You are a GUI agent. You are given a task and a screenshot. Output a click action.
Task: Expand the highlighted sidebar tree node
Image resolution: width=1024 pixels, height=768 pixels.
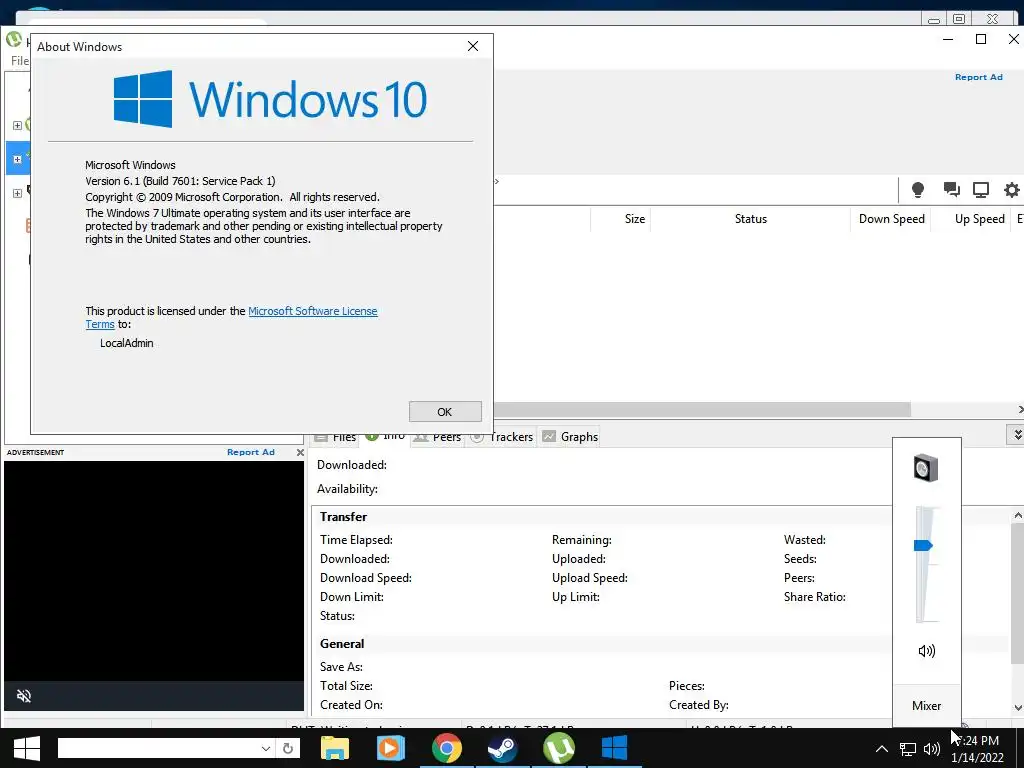coord(18,159)
